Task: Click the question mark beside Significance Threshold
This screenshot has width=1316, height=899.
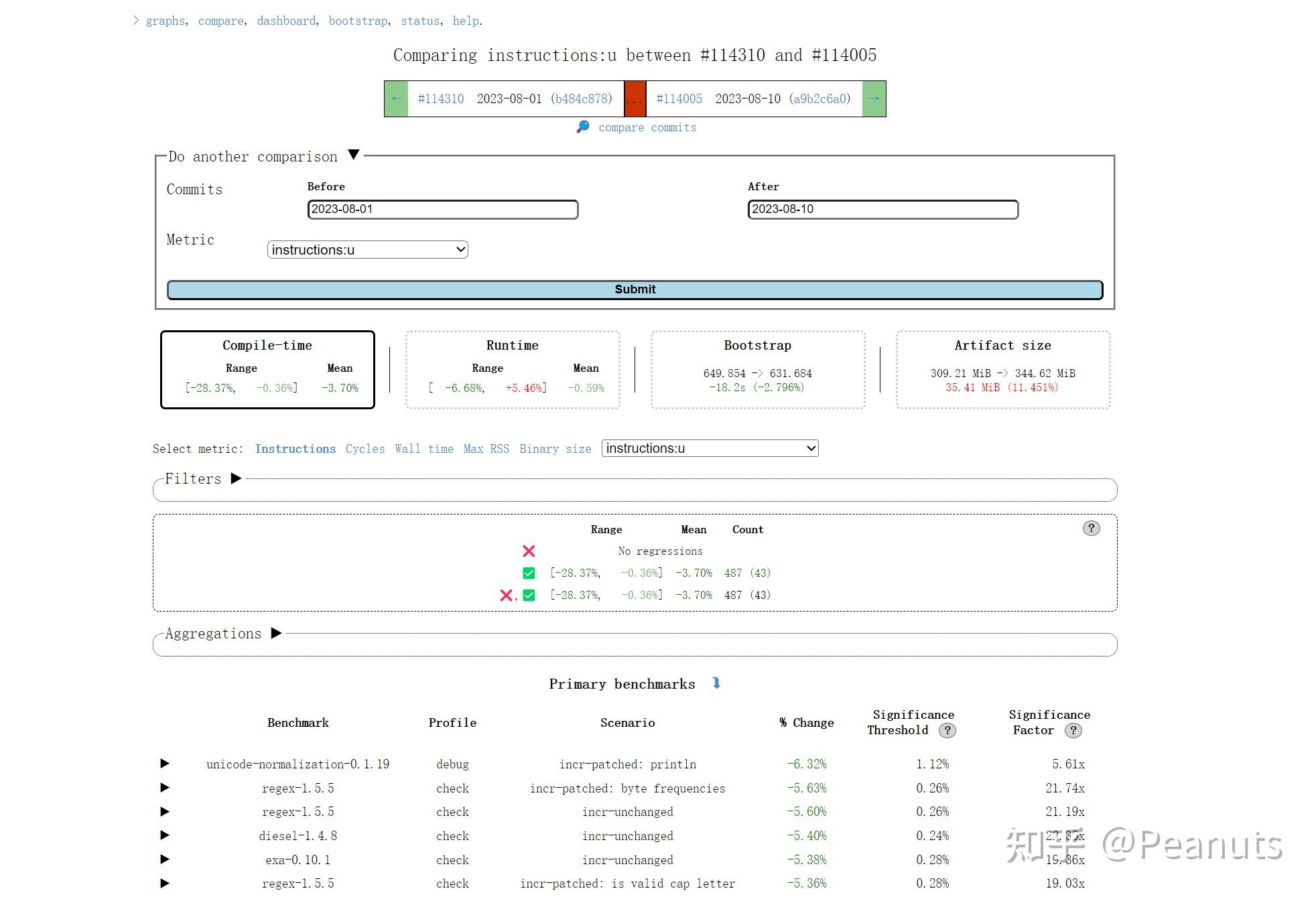Action: click(947, 731)
